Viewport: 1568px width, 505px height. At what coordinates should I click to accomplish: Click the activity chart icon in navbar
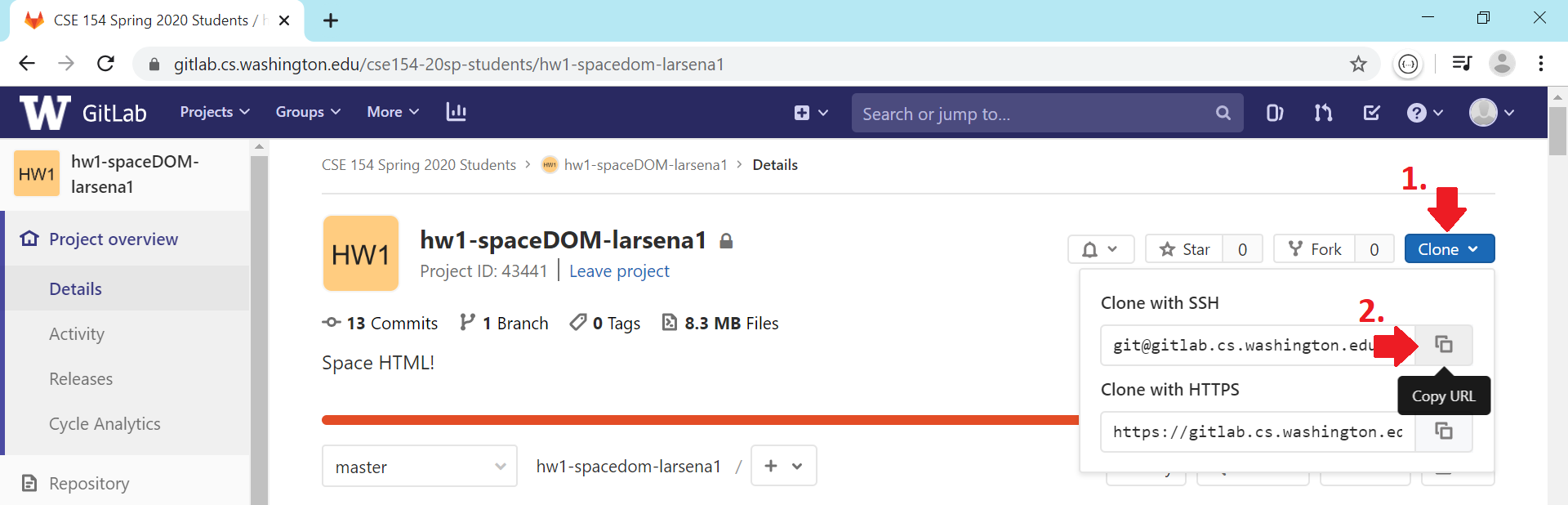point(456,112)
